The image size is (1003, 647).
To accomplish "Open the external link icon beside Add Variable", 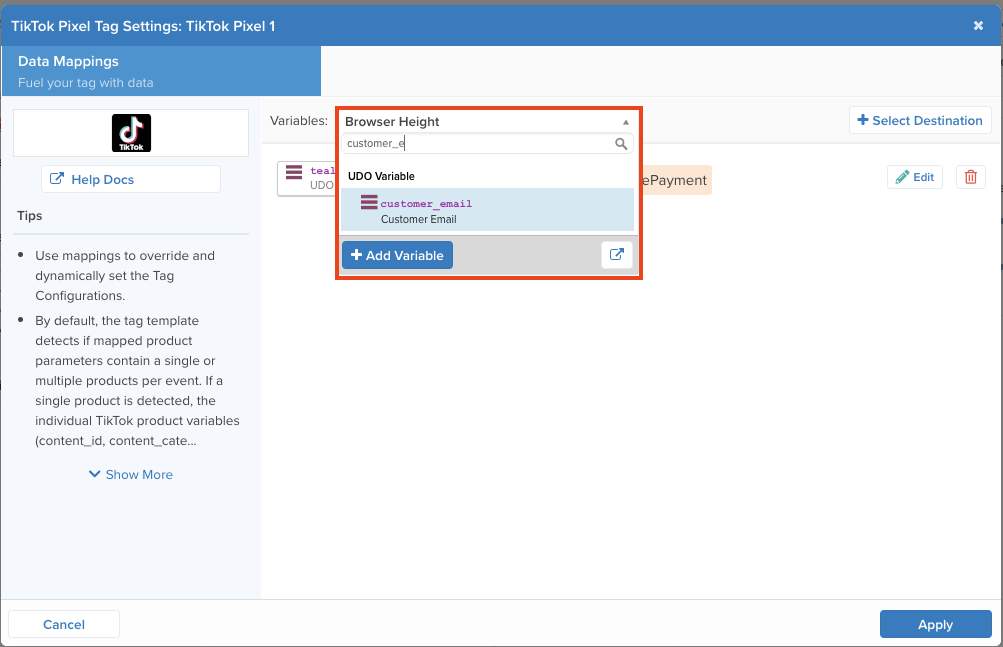I will pos(616,255).
